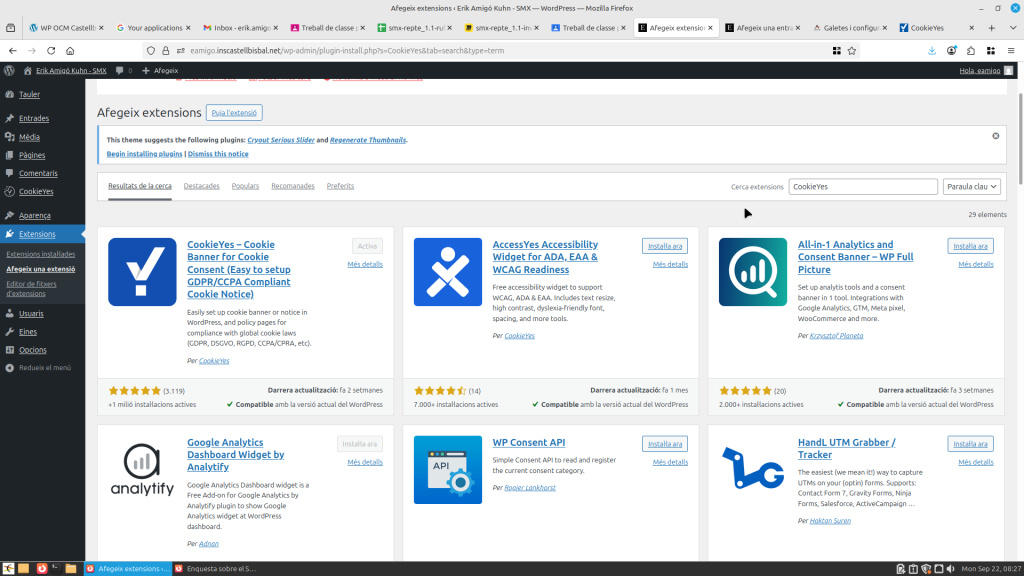This screenshot has width=1024, height=576.
Task: Open the Paraula clau search type dropdown
Action: click(x=971, y=186)
